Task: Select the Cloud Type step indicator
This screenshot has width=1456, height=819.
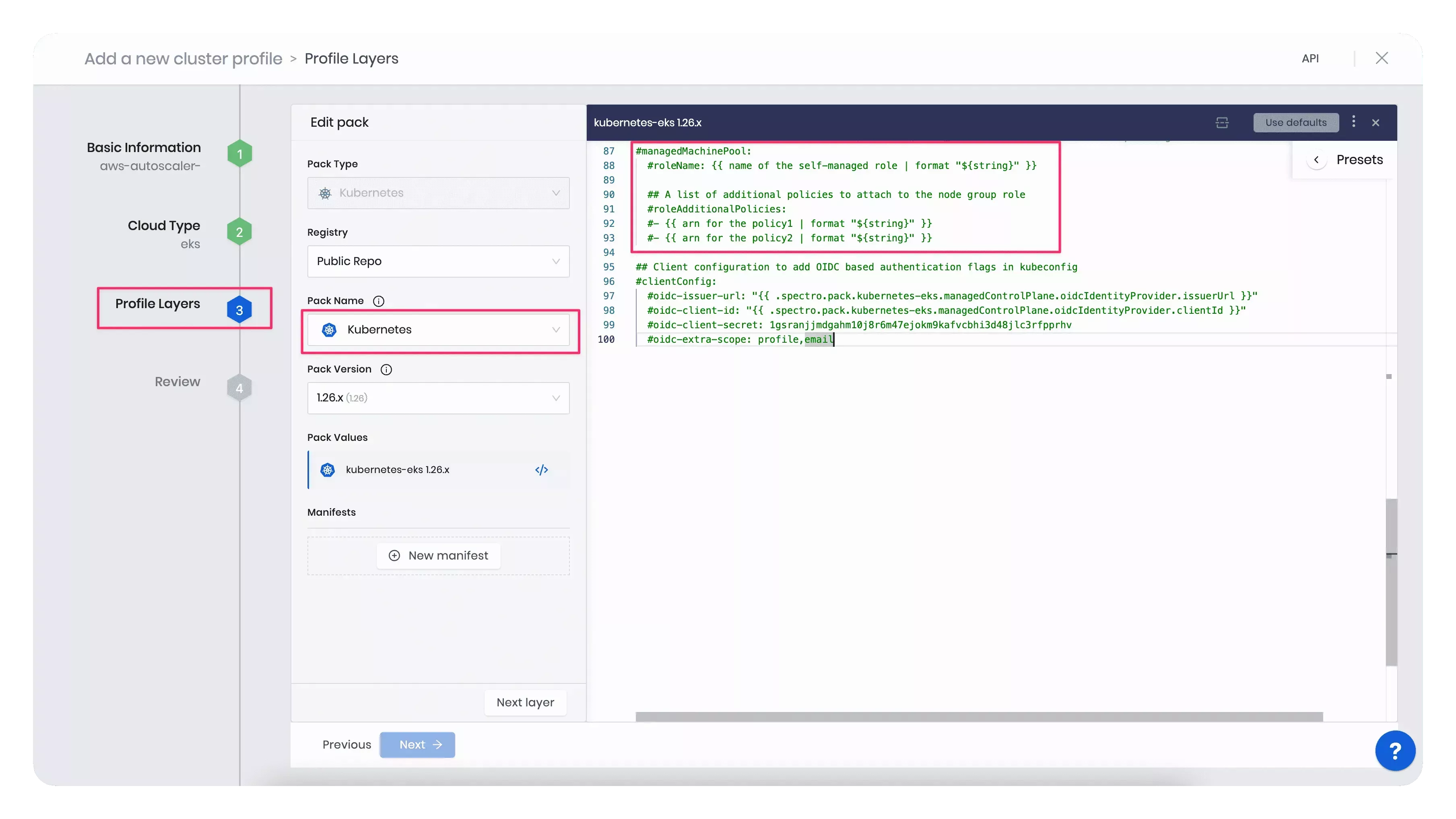Action: (x=239, y=231)
